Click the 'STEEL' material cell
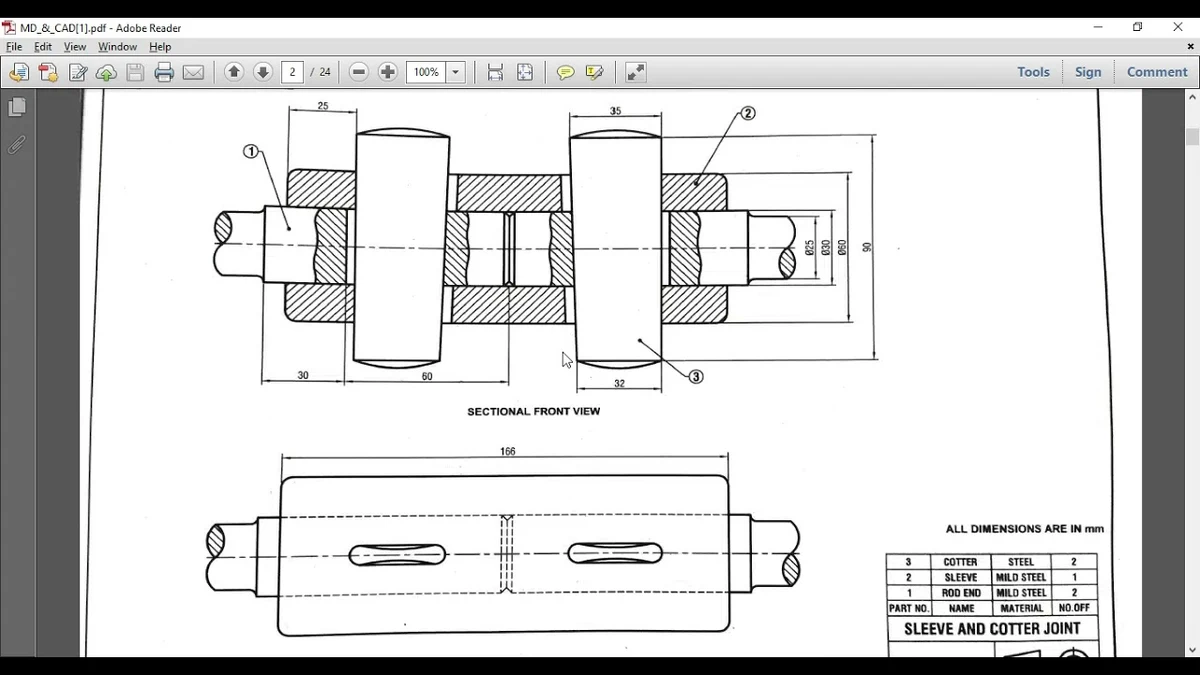 click(1021, 562)
